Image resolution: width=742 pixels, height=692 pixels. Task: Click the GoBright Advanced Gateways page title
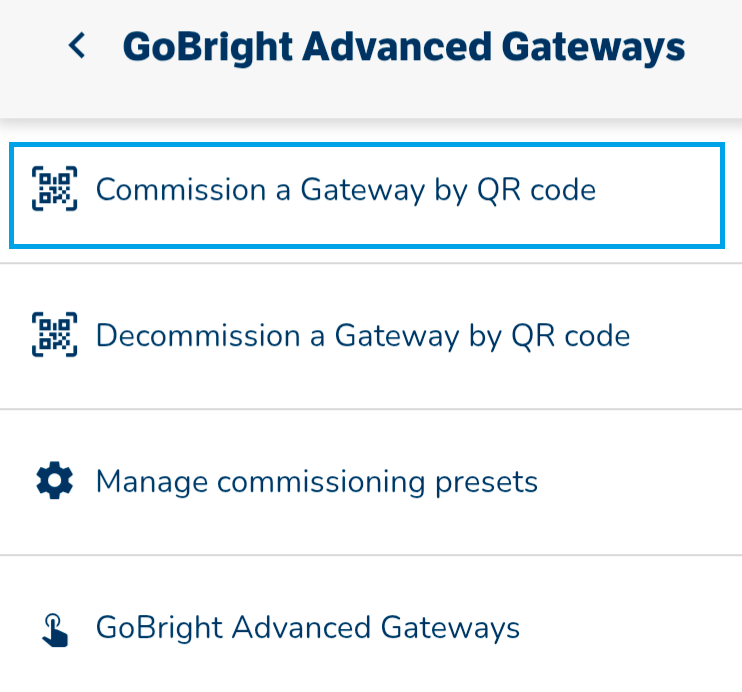click(404, 47)
